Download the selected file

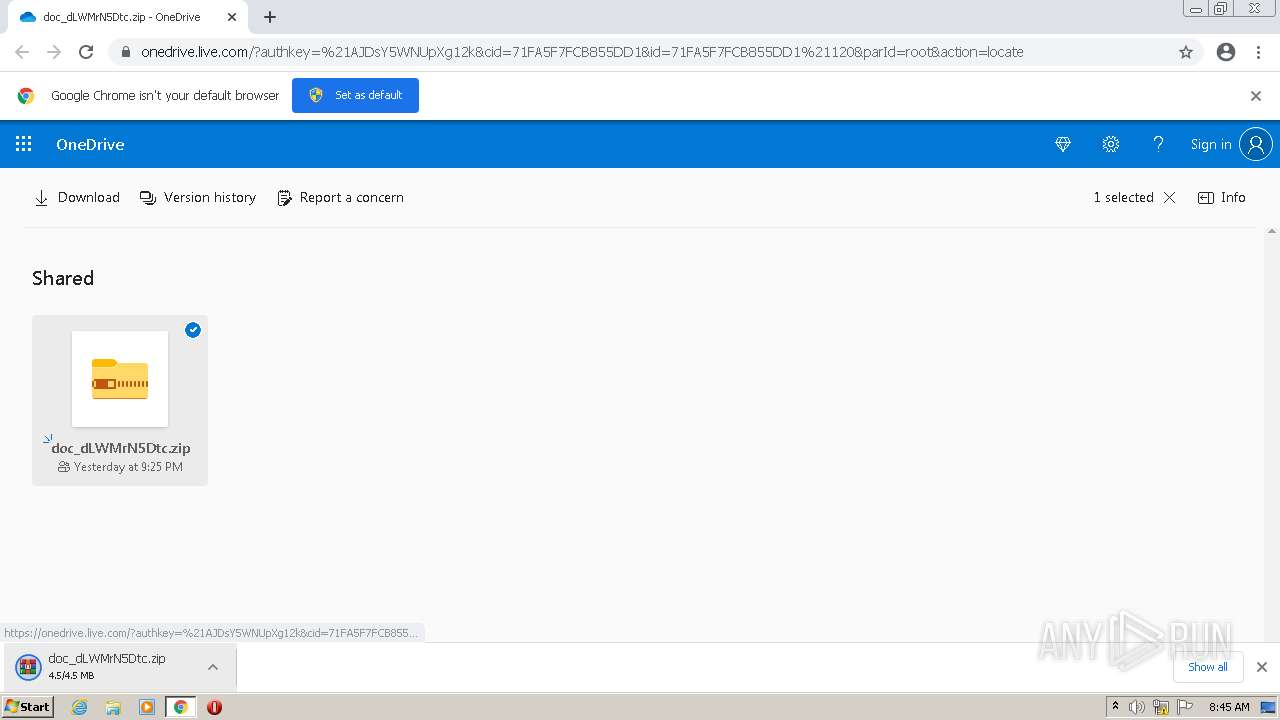(77, 197)
